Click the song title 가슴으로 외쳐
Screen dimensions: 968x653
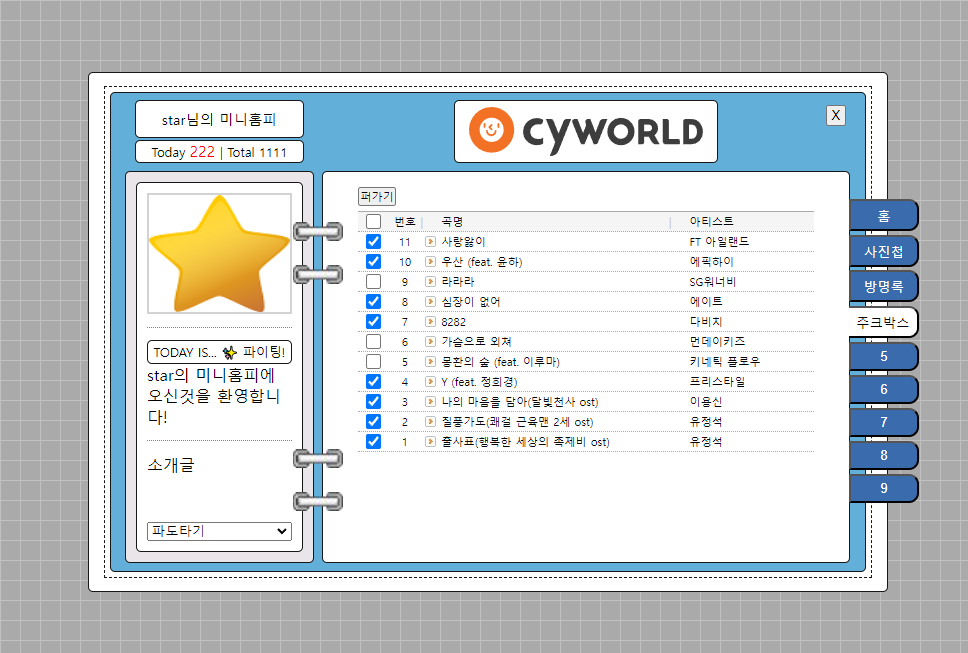pos(476,341)
